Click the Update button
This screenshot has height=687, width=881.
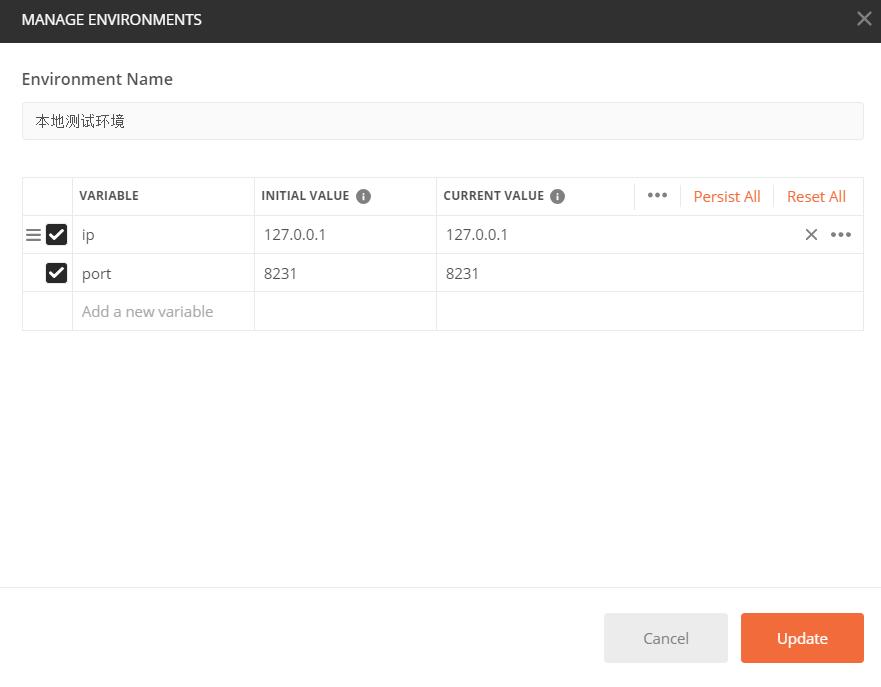click(802, 638)
